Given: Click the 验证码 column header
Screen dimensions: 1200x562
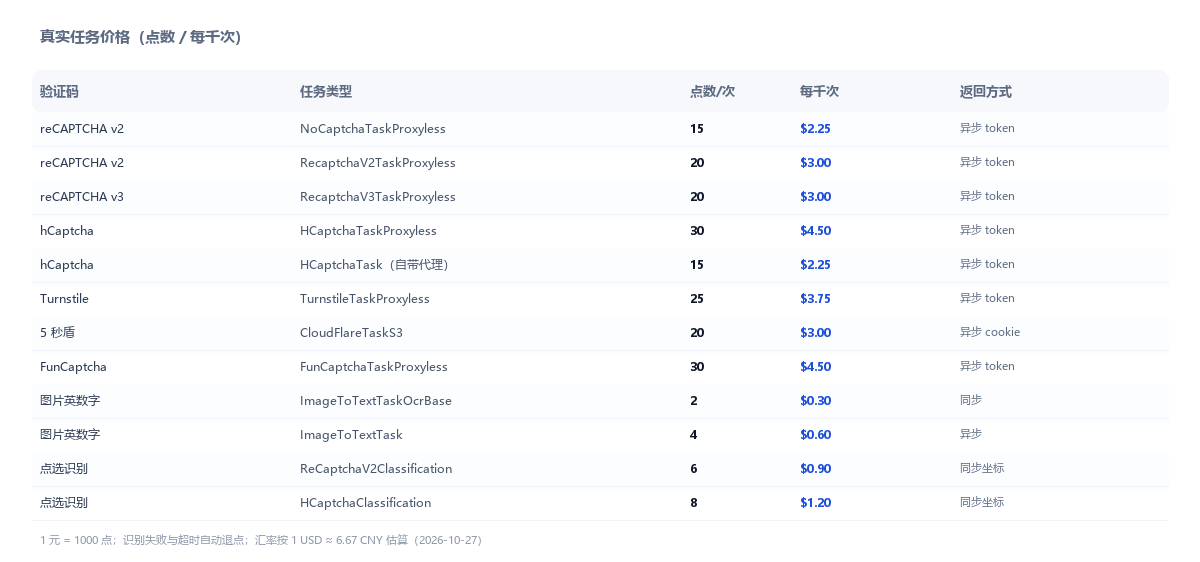Looking at the screenshot, I should [59, 91].
